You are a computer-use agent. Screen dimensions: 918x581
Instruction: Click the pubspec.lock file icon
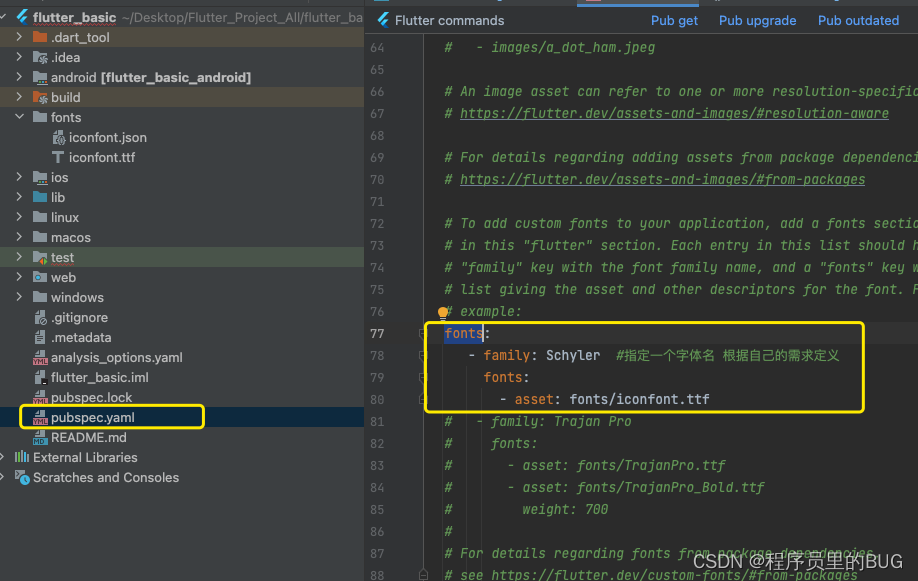pyautogui.click(x=40, y=398)
